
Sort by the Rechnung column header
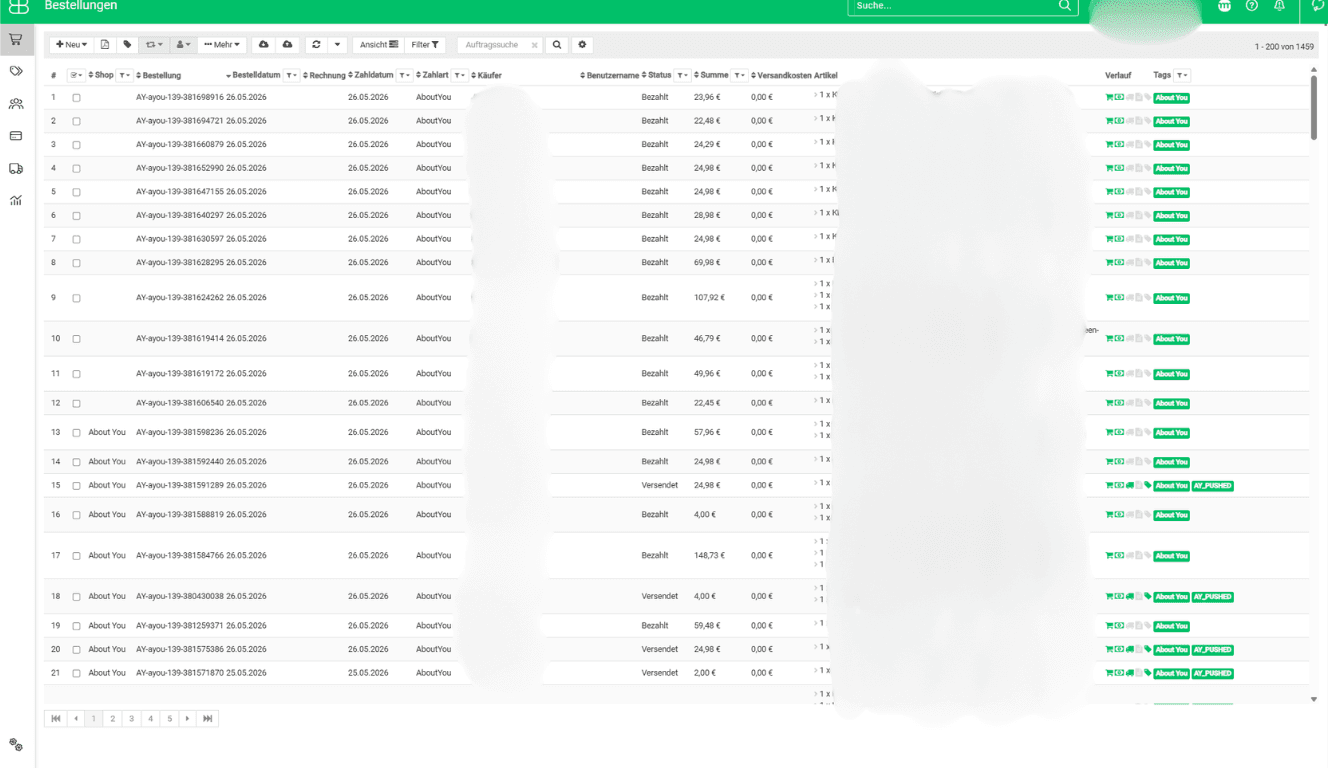pos(324,75)
